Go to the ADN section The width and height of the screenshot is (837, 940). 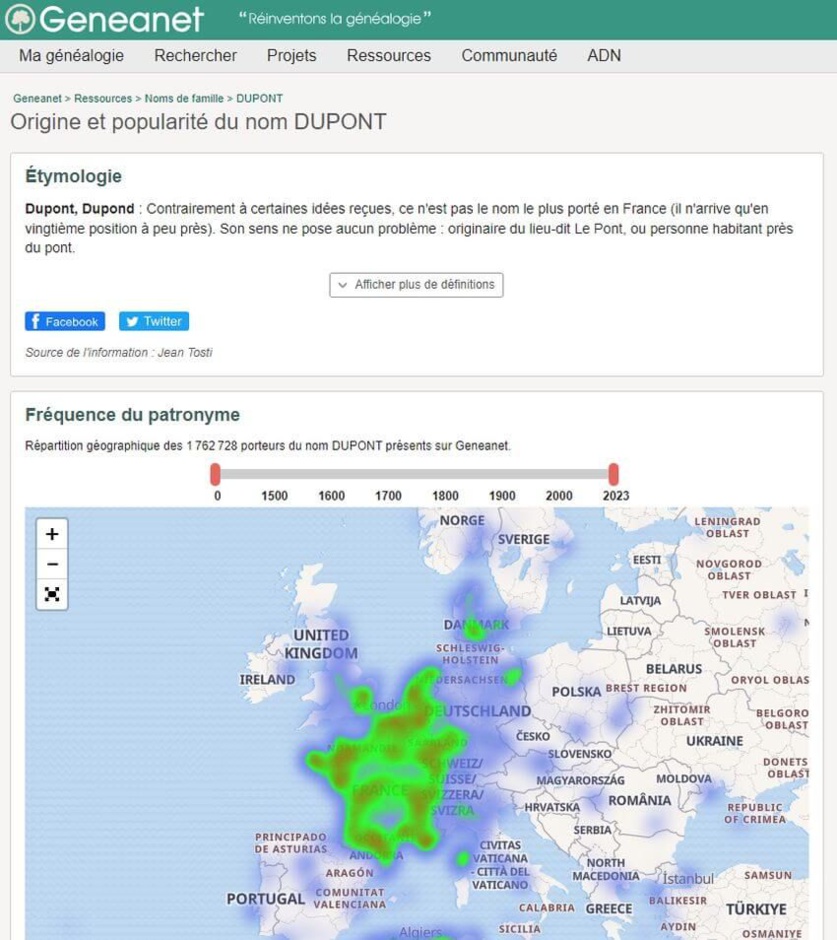pyautogui.click(x=604, y=56)
